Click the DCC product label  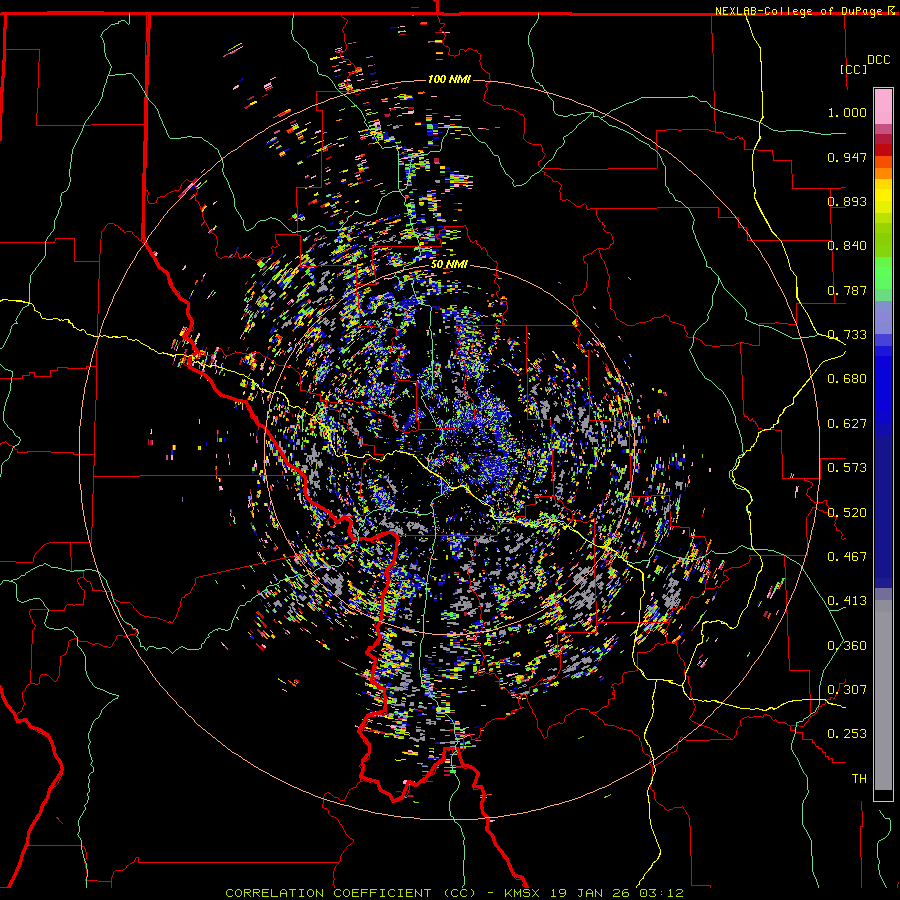(x=878, y=60)
